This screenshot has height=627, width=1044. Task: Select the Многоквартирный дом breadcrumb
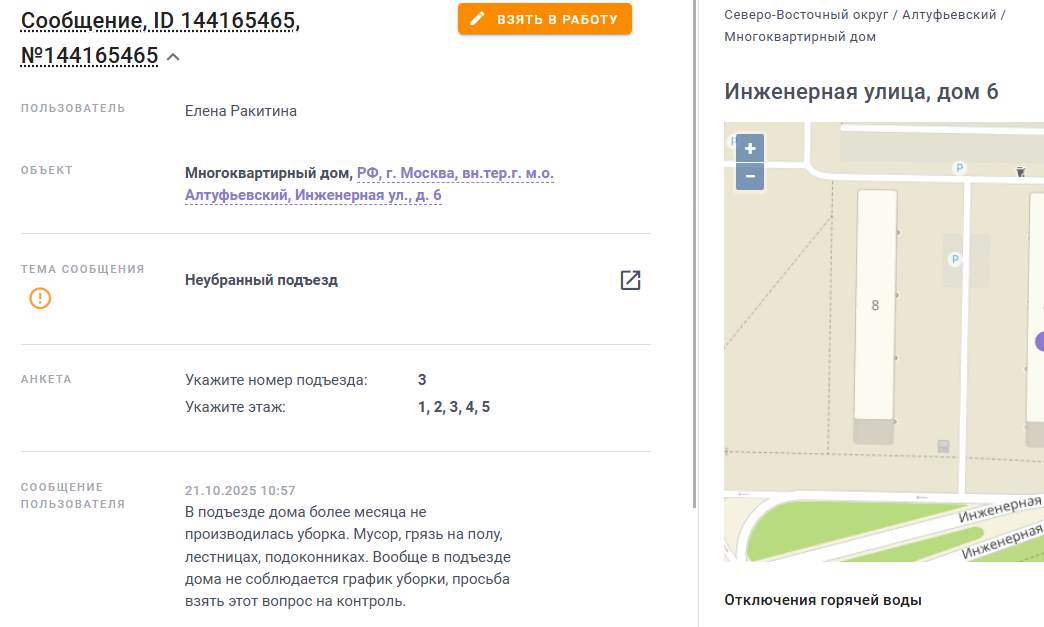point(799,37)
